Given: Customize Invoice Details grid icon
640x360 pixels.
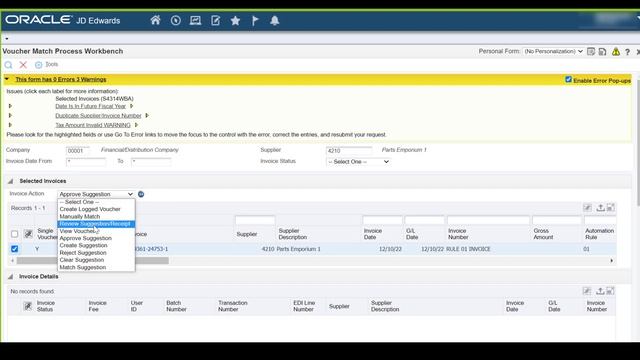Looking at the screenshot, I should pyautogui.click(x=587, y=291).
